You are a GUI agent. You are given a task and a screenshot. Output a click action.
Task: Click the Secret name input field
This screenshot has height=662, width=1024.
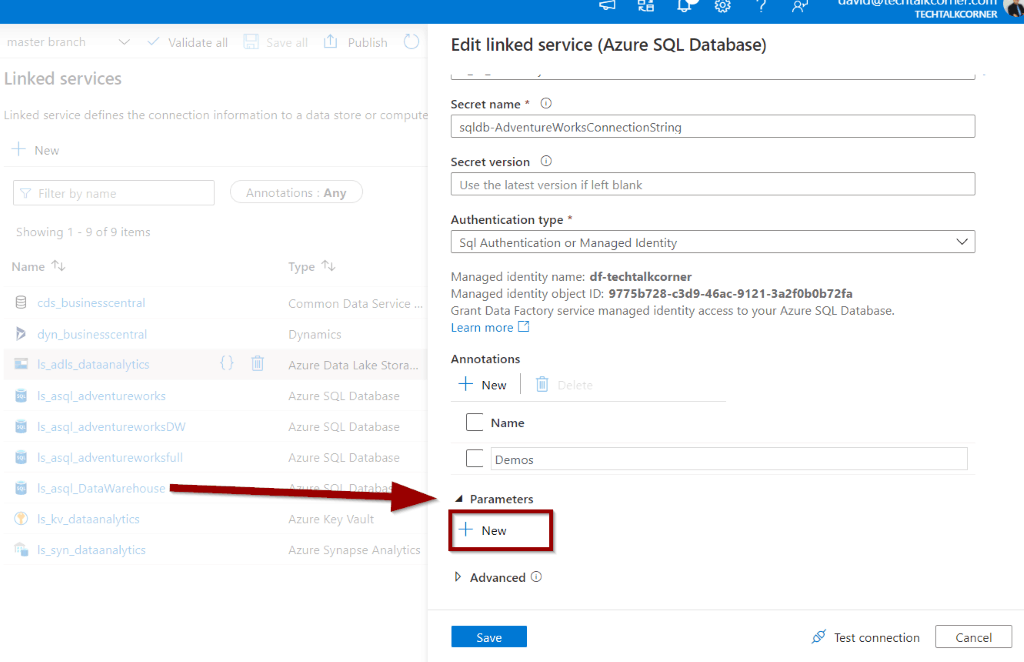pos(712,127)
